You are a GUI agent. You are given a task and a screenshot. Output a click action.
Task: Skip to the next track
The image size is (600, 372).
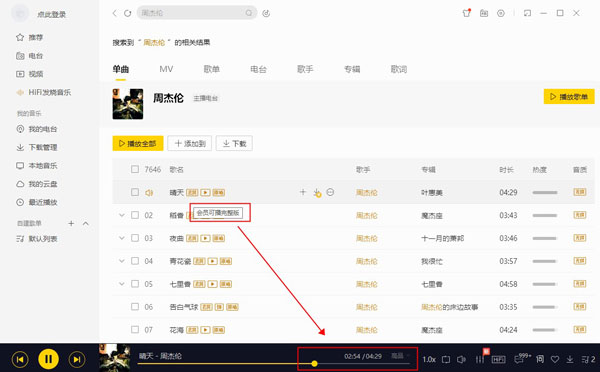click(77, 359)
